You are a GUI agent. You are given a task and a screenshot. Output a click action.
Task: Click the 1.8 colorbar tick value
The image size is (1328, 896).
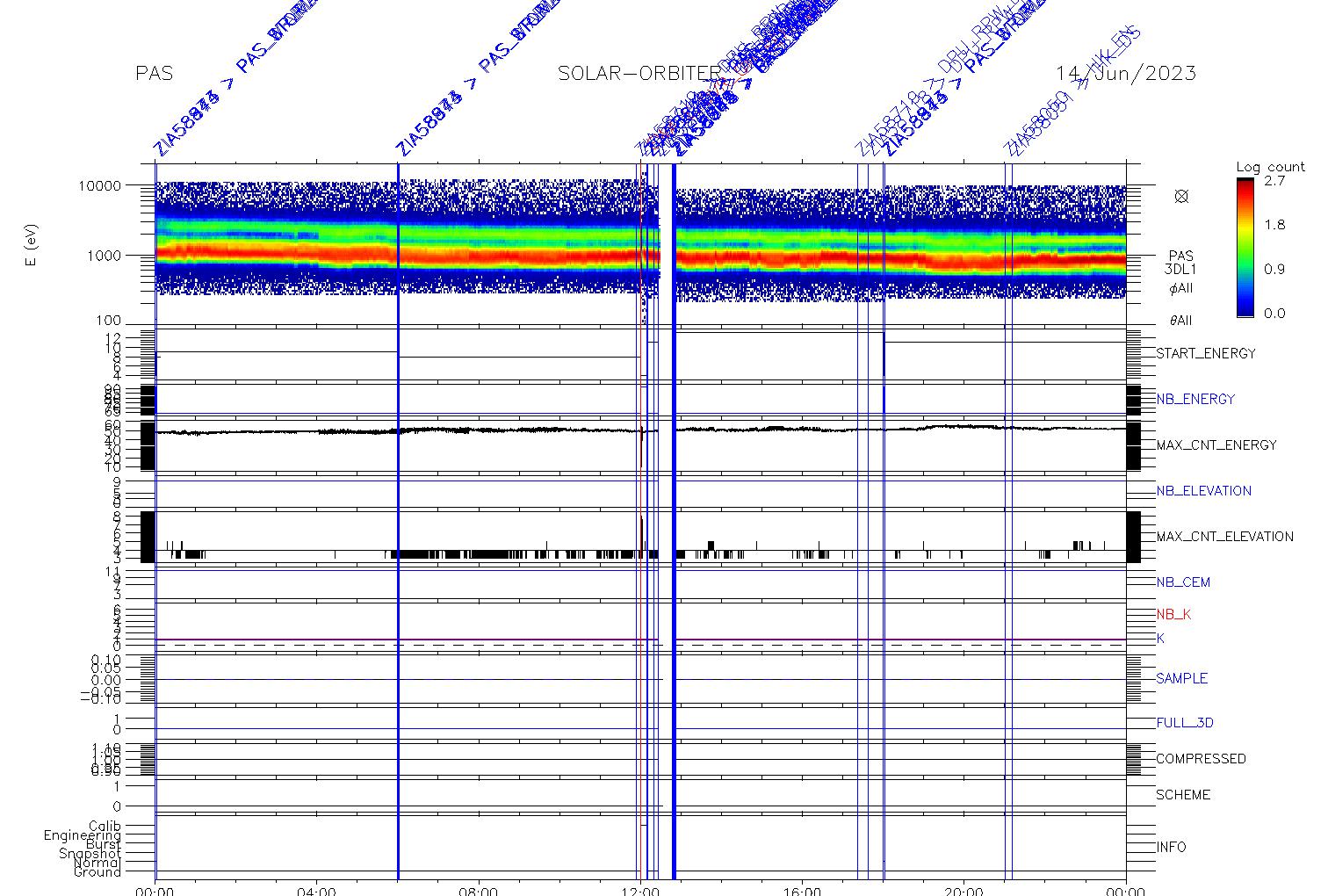(1274, 225)
